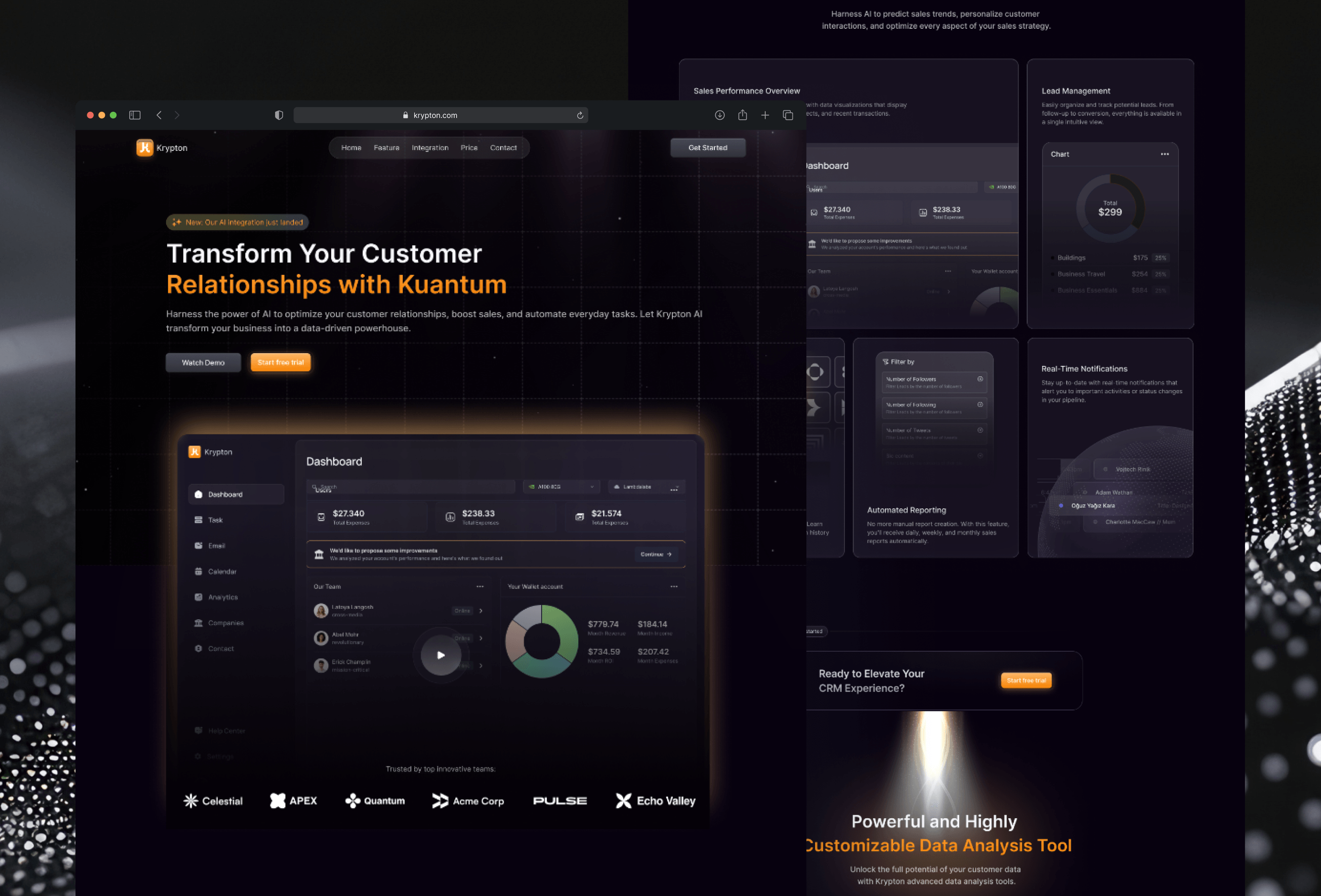This screenshot has height=896, width=1321.
Task: Click the Start Free Trial button
Action: [x=282, y=362]
